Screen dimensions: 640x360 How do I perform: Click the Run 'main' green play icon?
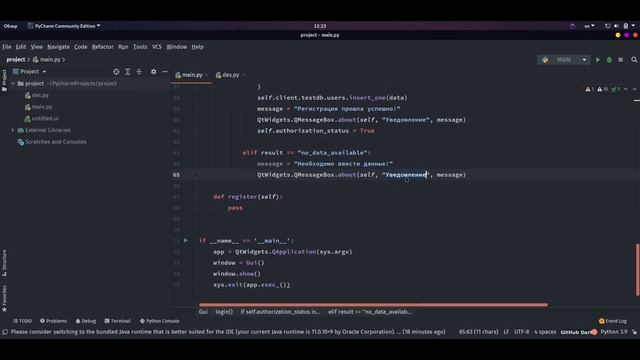(x=598, y=60)
